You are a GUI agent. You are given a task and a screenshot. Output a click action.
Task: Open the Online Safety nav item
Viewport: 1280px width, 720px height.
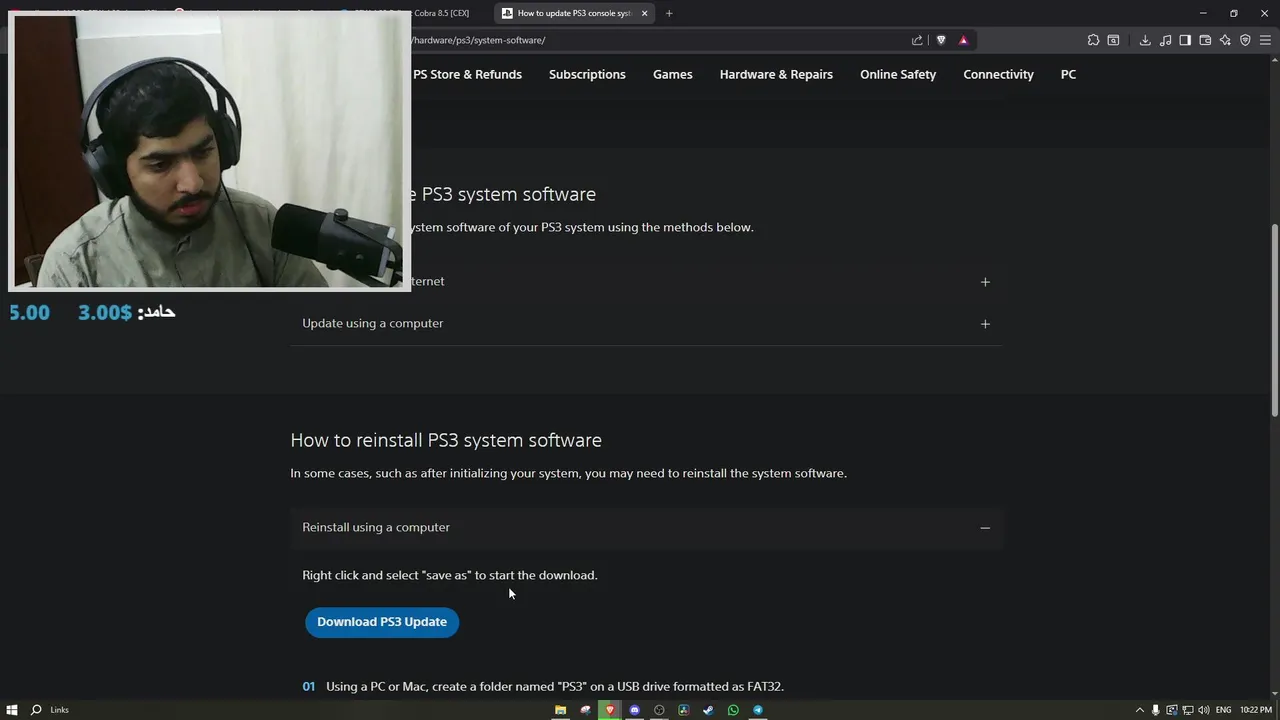pos(898,74)
